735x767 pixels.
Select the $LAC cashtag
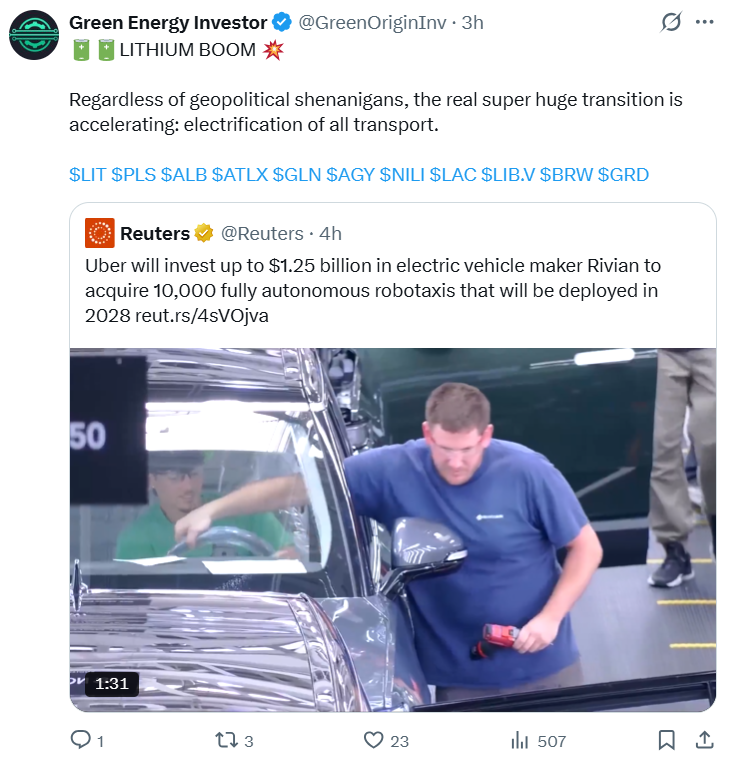(452, 175)
